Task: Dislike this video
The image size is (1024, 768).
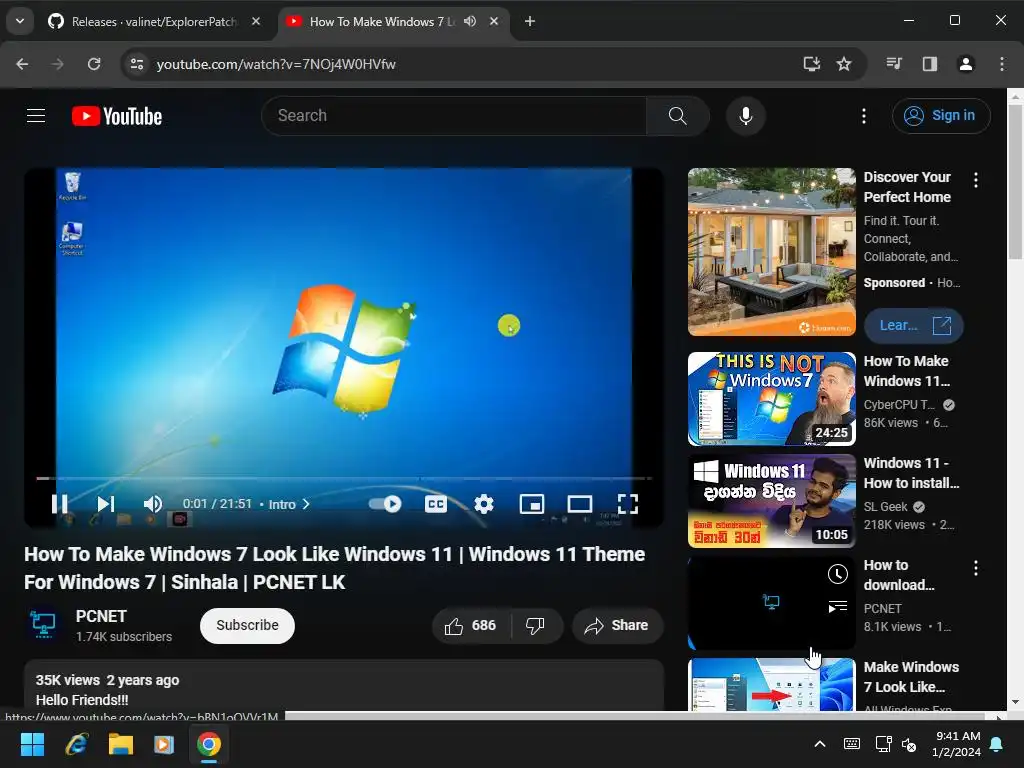Action: (536, 626)
